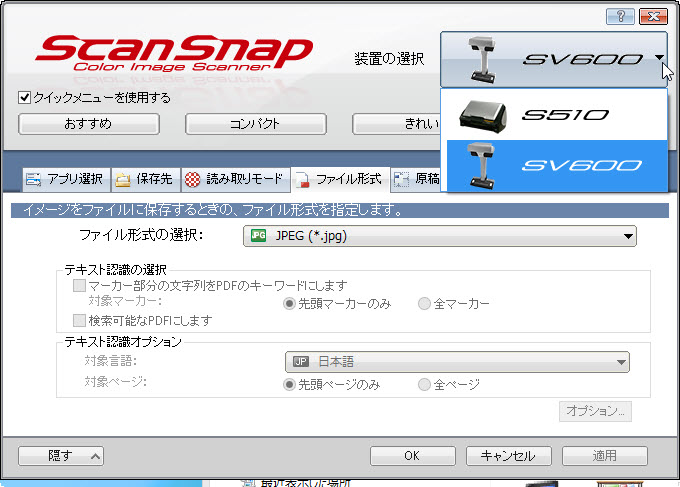Screen dimensions: 680x487
Task: Open the ファイル形式の選択 JPEG dropdown
Action: pyautogui.click(x=440, y=236)
